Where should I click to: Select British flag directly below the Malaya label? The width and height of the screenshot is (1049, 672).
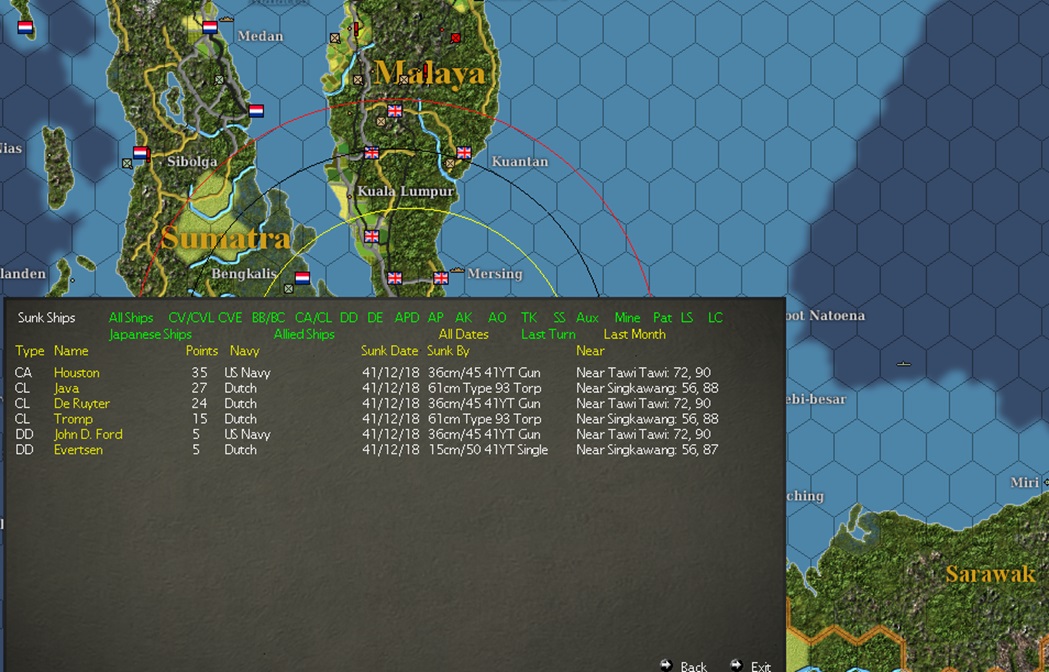pyautogui.click(x=395, y=110)
